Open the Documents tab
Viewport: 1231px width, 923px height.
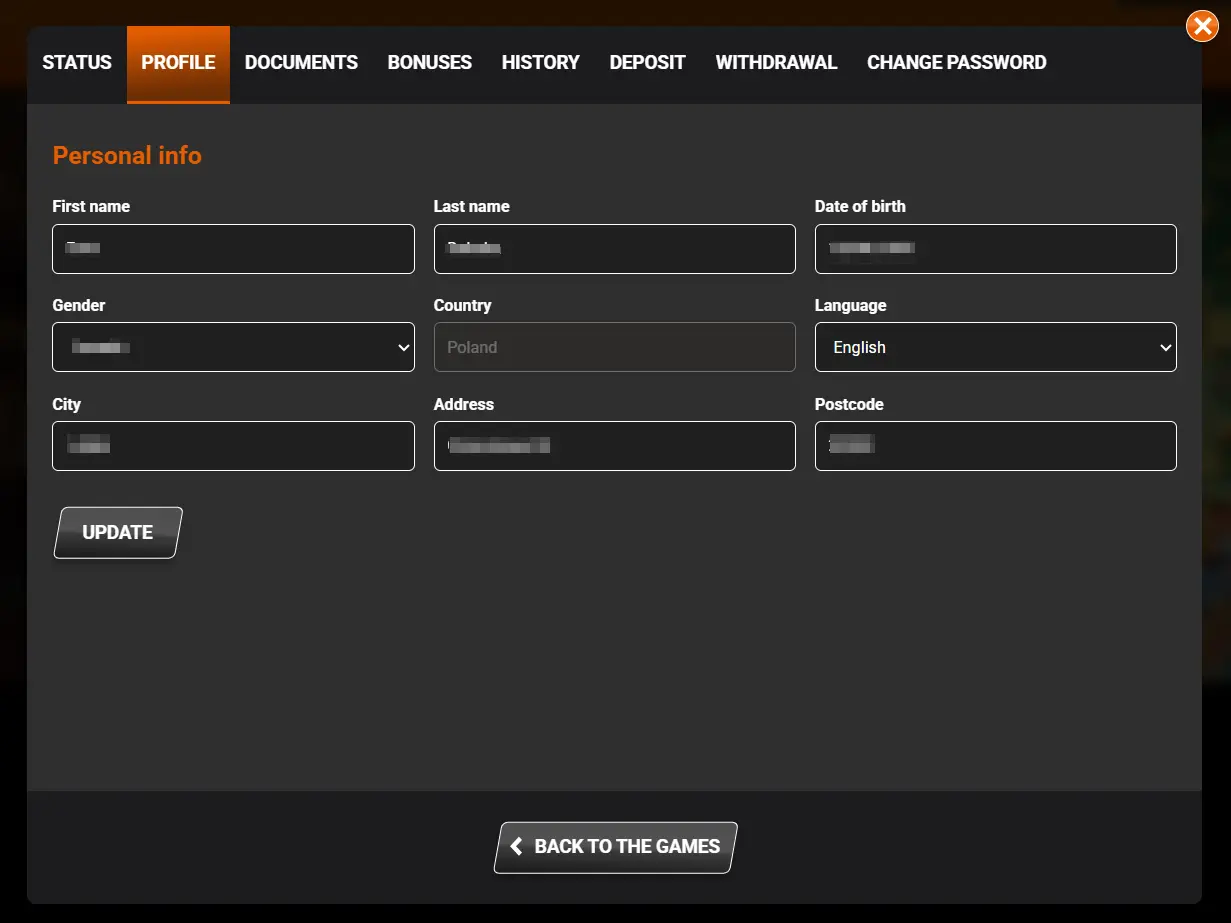pyautogui.click(x=301, y=63)
